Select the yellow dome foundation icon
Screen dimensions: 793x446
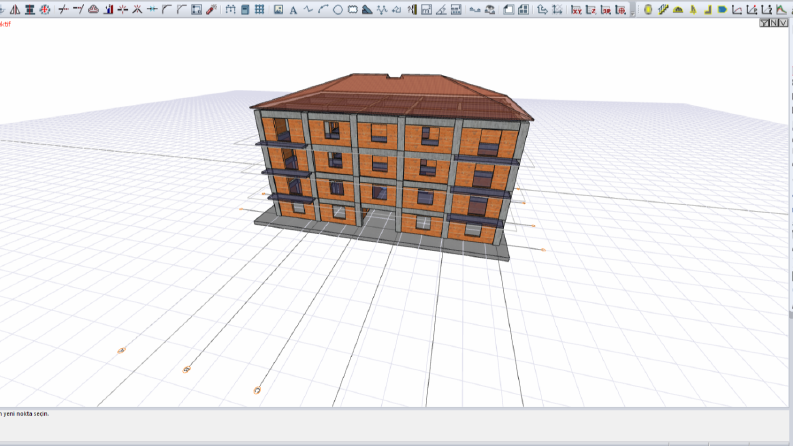point(678,9)
